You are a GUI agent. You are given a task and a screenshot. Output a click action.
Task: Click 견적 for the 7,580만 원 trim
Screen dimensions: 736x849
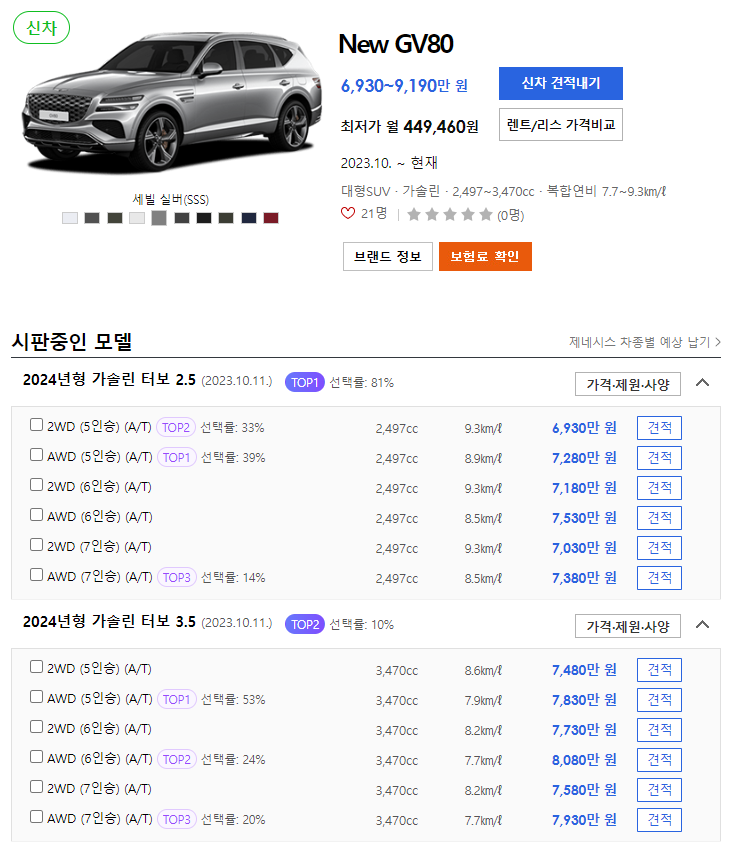coord(659,790)
